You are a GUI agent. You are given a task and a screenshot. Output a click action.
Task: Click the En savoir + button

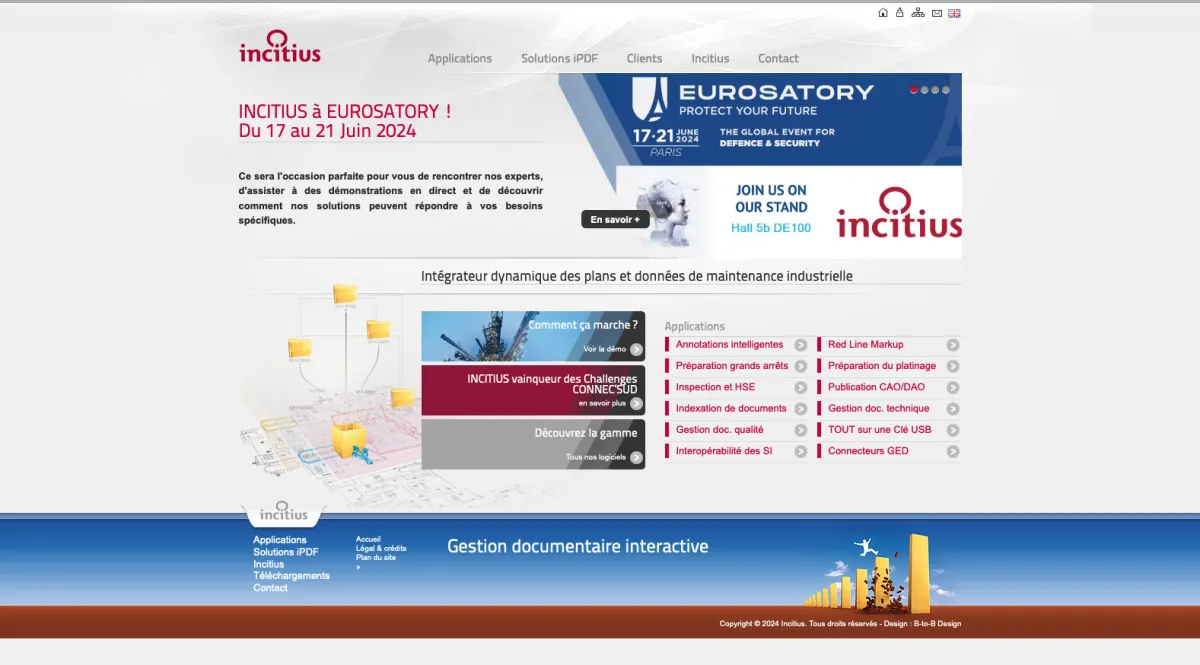(615, 219)
